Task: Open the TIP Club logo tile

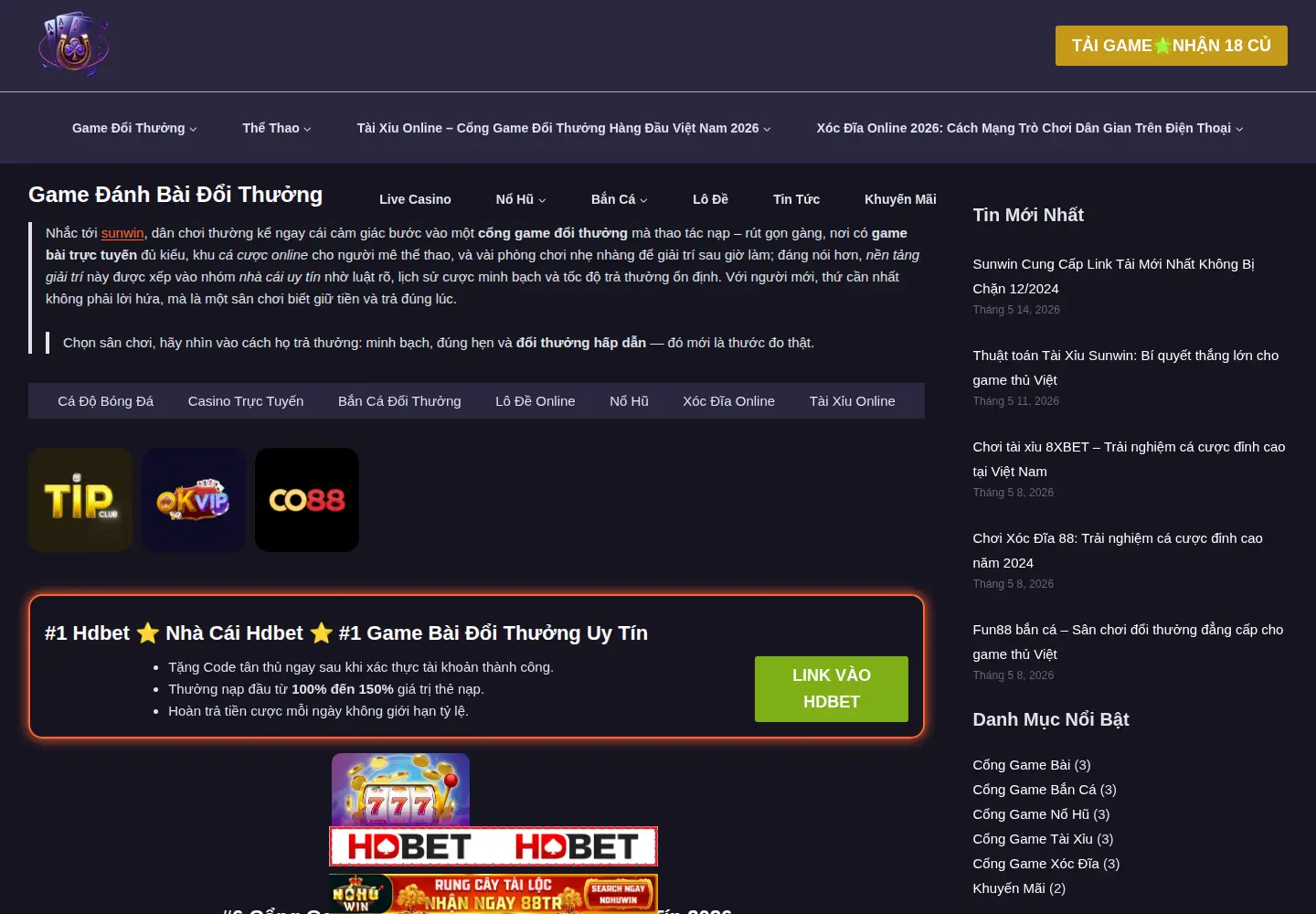Action: tap(80, 500)
